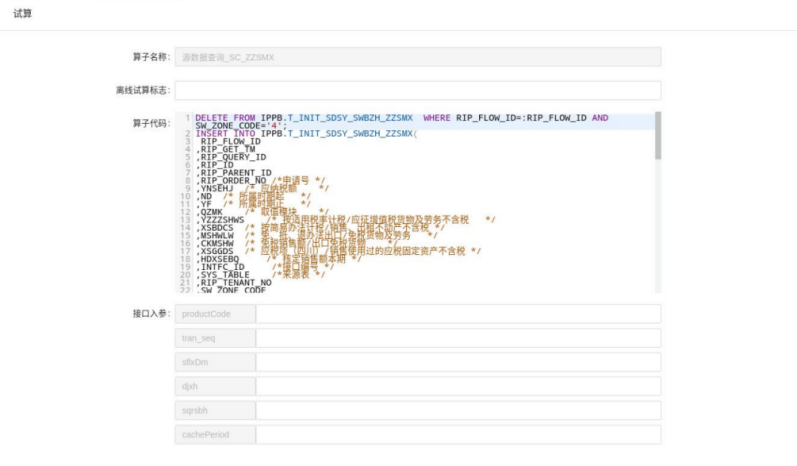Click the djxh parameter name box
Image resolution: width=797 pixels, height=466 pixels.
[216, 386]
